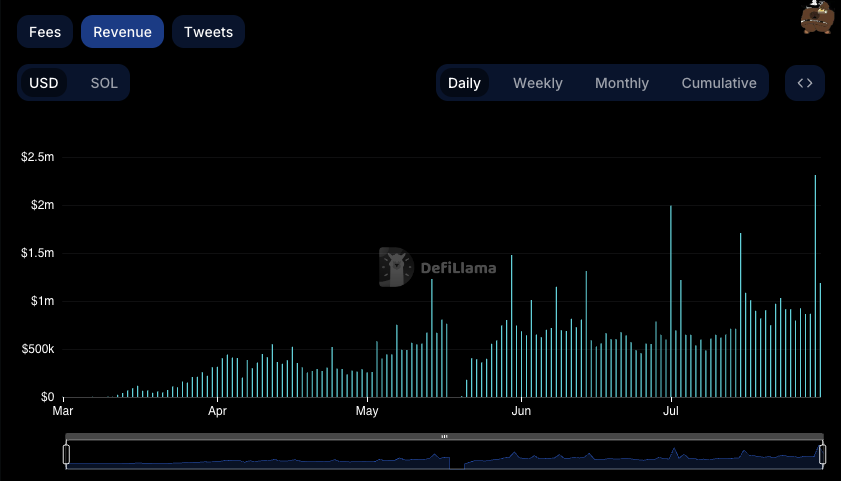Click the $1.5m axis label

(x=38, y=253)
